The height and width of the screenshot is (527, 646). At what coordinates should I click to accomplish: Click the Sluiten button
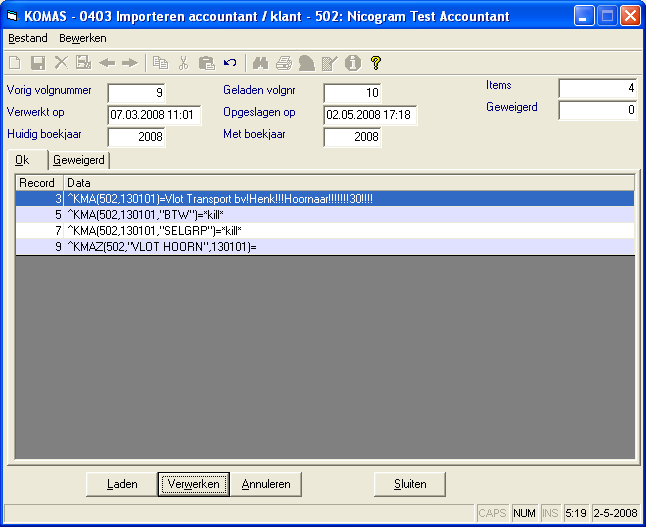coord(410,484)
